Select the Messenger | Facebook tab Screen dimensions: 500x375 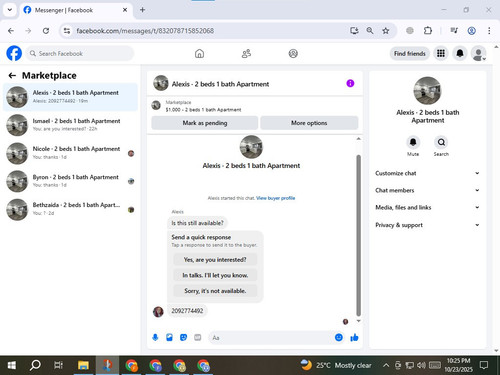coord(76,10)
